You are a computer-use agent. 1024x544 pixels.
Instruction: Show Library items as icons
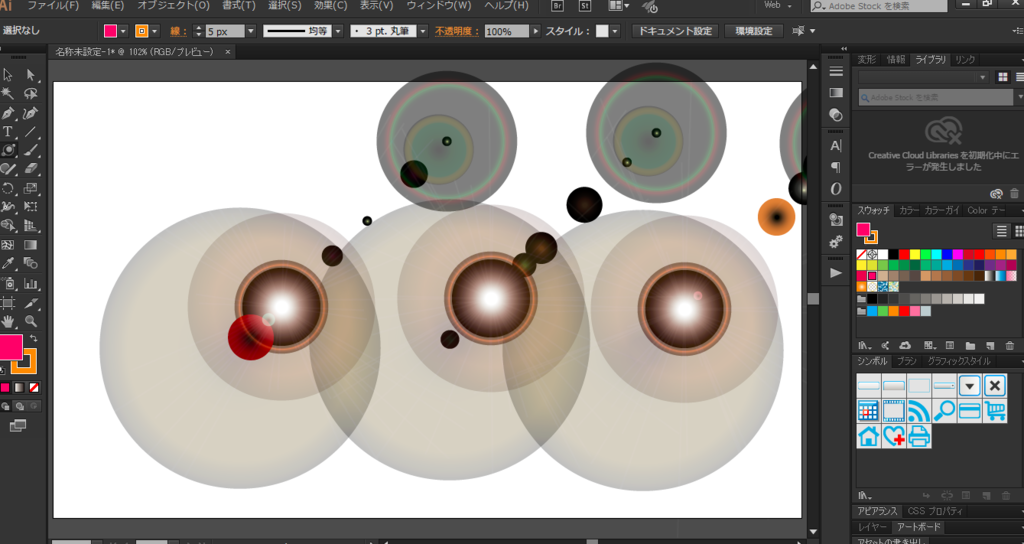(1002, 77)
